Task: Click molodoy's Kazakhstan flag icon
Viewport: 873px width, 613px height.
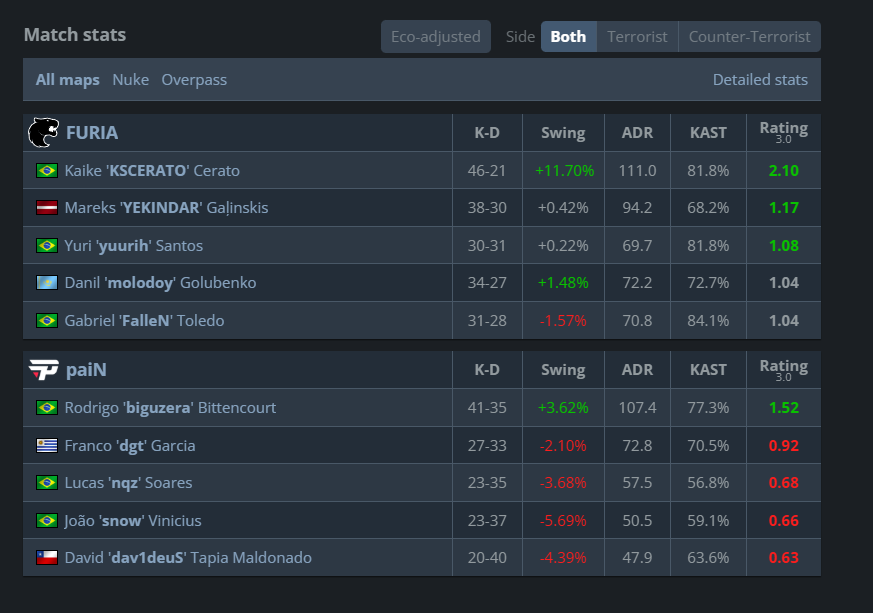Action: point(47,283)
